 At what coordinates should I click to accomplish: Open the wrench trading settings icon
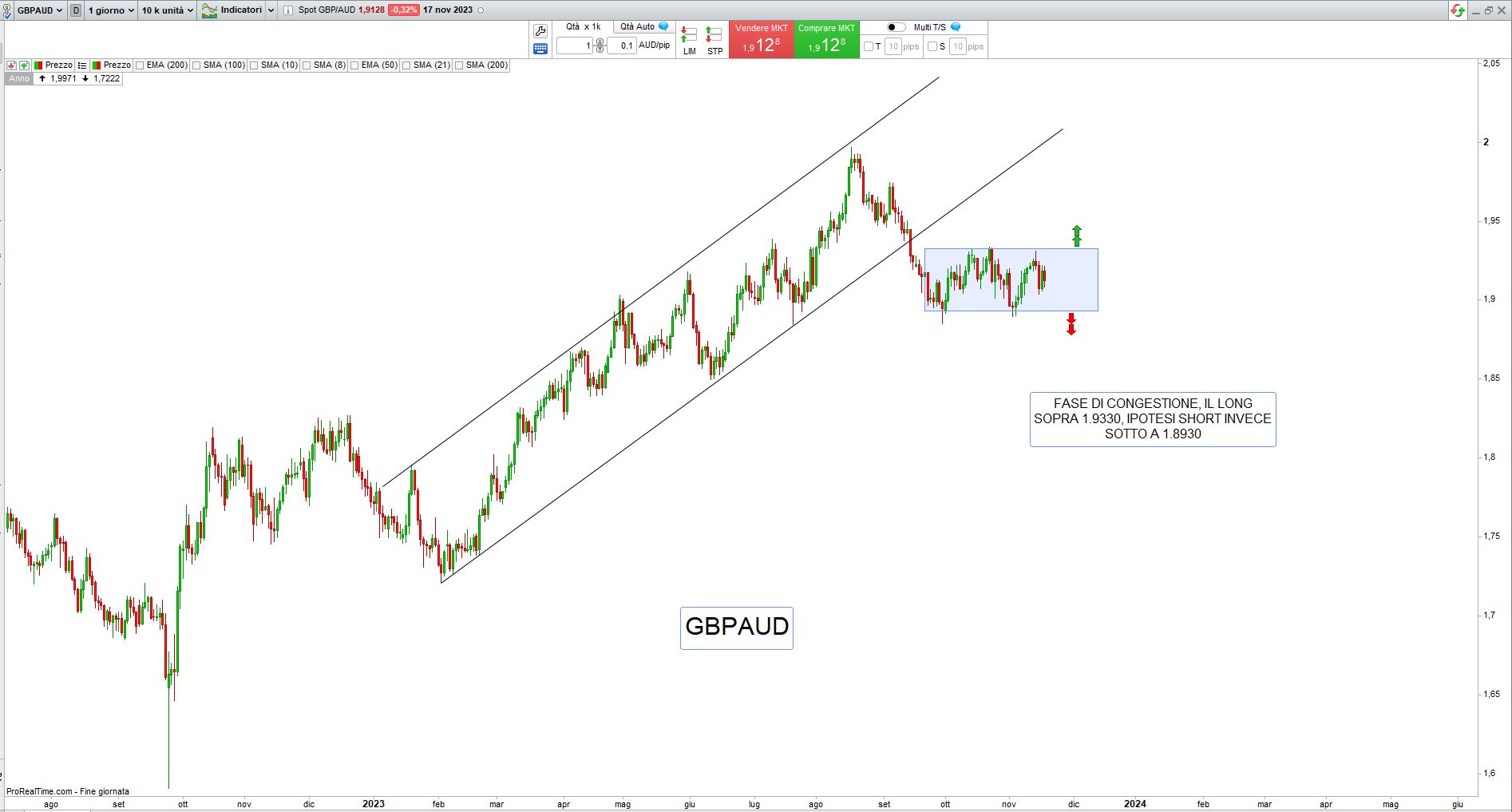540,31
